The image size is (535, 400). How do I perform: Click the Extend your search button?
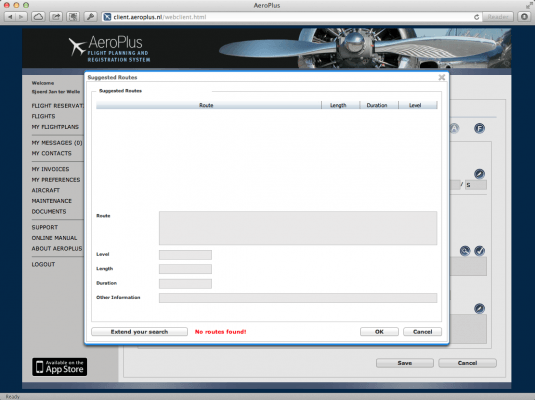139,332
